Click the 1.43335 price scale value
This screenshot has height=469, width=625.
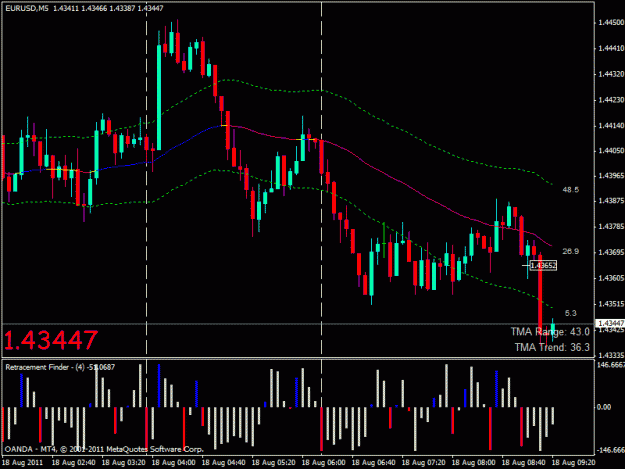(611, 355)
